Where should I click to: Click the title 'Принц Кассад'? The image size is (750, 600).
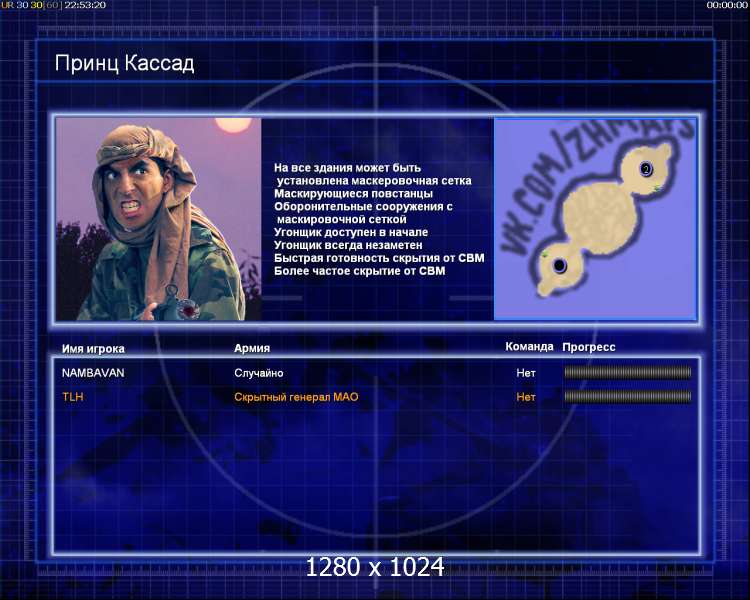pos(124,63)
